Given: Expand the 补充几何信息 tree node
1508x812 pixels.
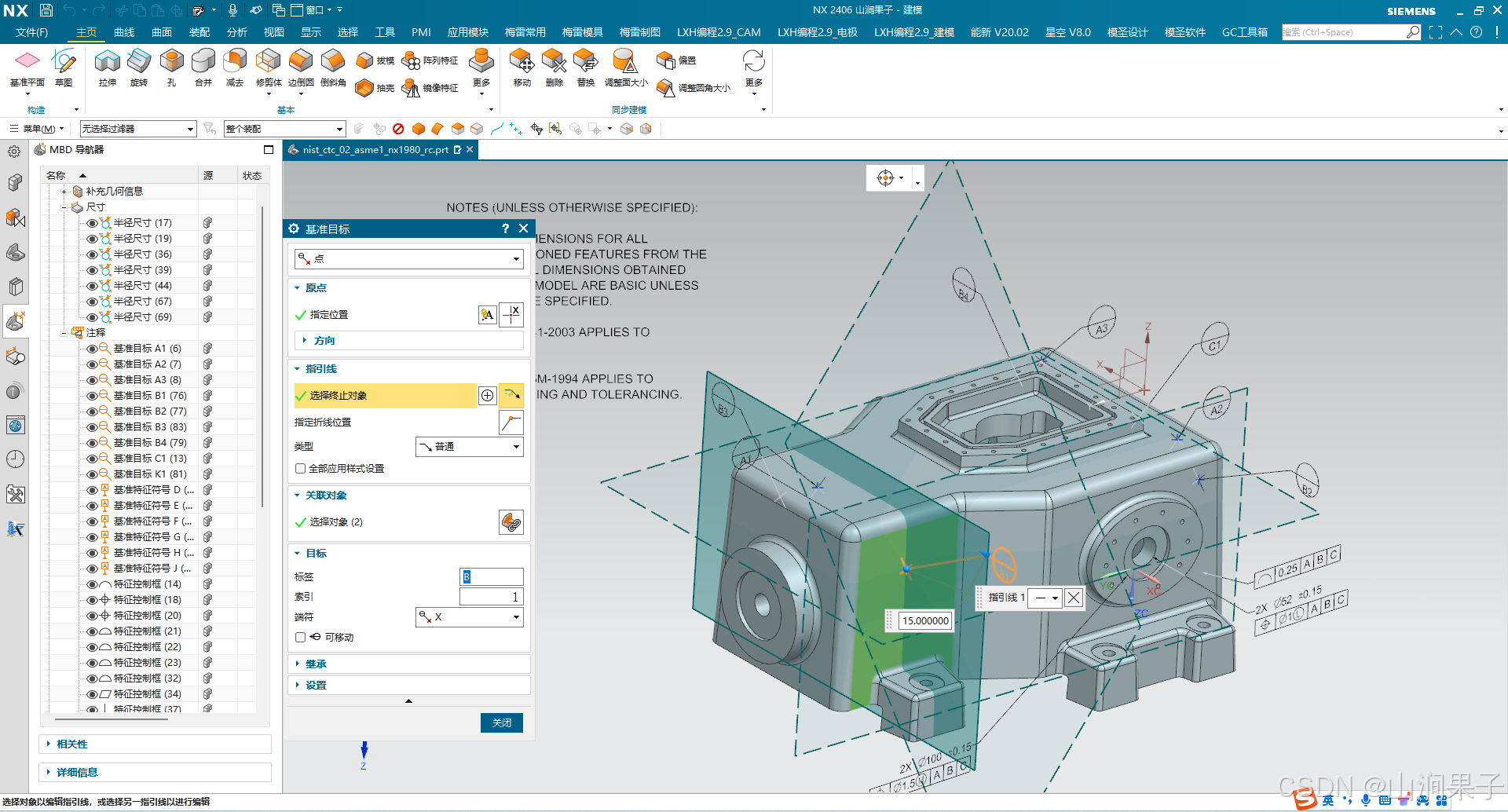Looking at the screenshot, I should 64,192.
